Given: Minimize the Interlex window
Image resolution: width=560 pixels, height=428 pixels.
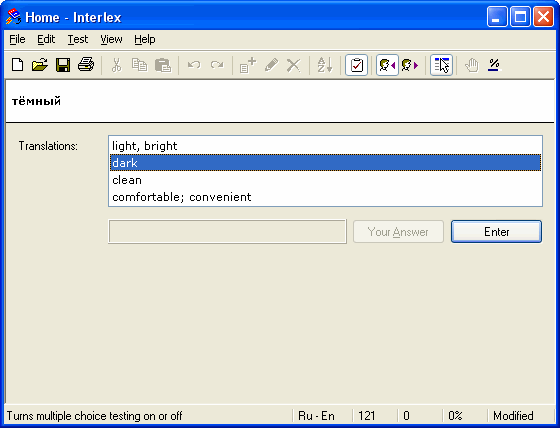Looking at the screenshot, I should tap(497, 17).
